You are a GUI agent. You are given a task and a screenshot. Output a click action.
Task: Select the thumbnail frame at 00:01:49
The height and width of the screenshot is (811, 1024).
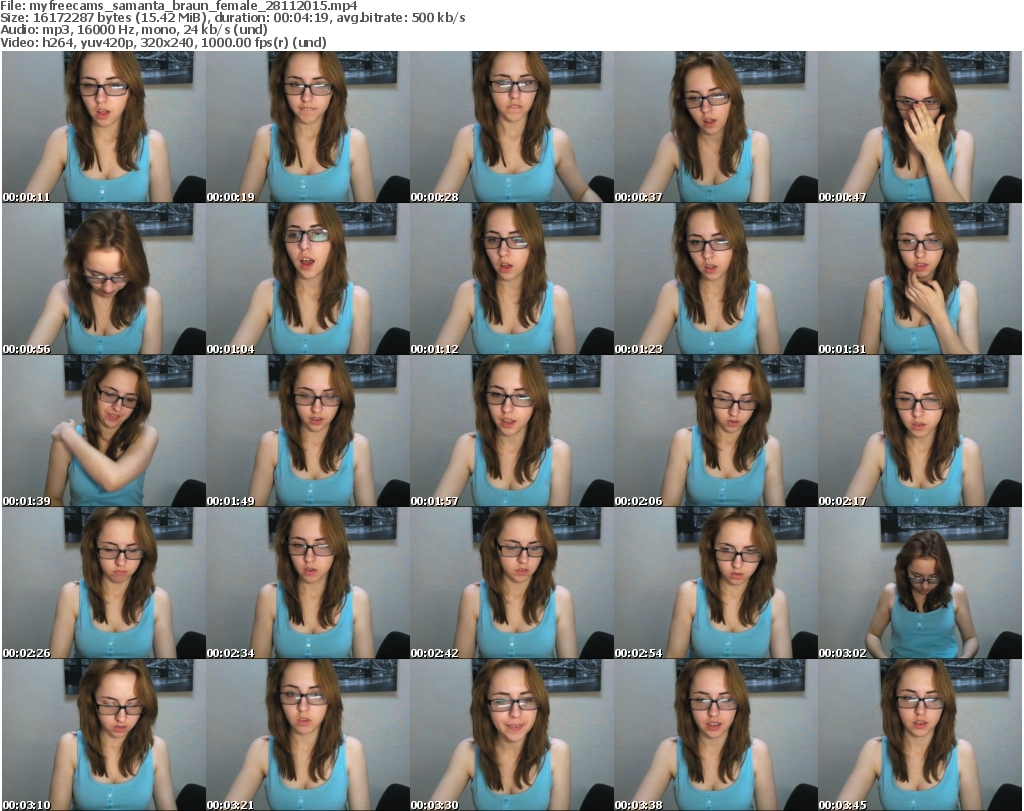point(308,431)
